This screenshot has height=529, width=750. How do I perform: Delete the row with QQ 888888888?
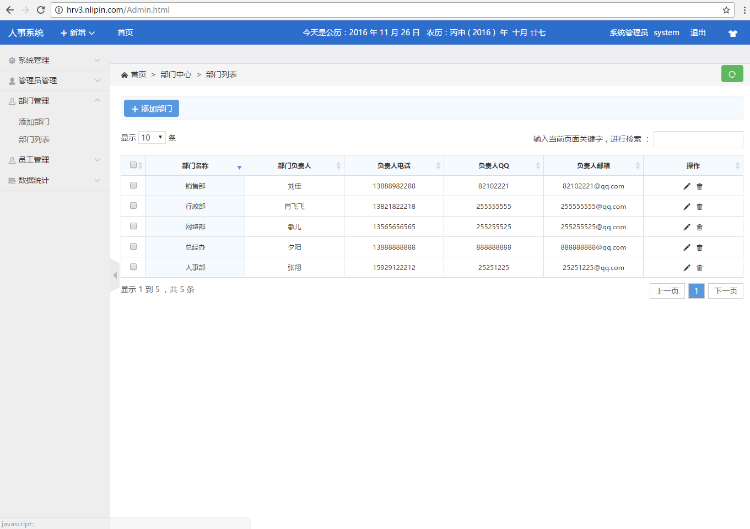tap(699, 247)
